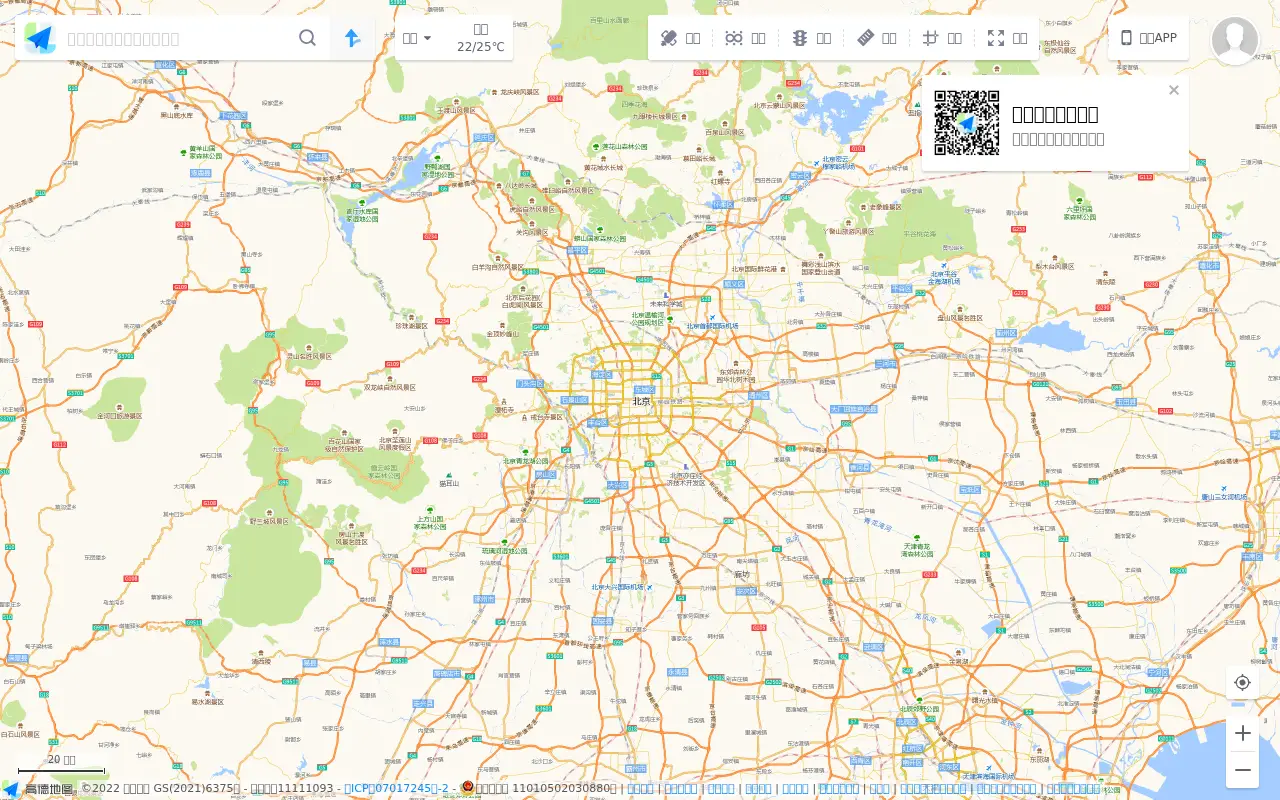Click the 大兴区 district label

[x=618, y=485]
